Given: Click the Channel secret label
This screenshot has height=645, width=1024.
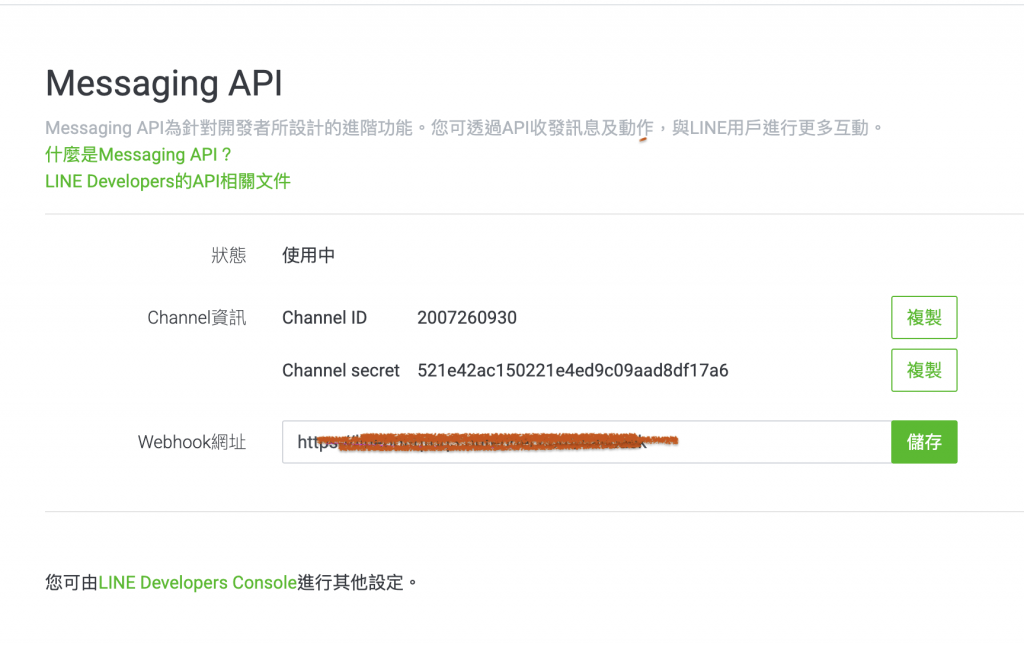Looking at the screenshot, I should pos(341,371).
